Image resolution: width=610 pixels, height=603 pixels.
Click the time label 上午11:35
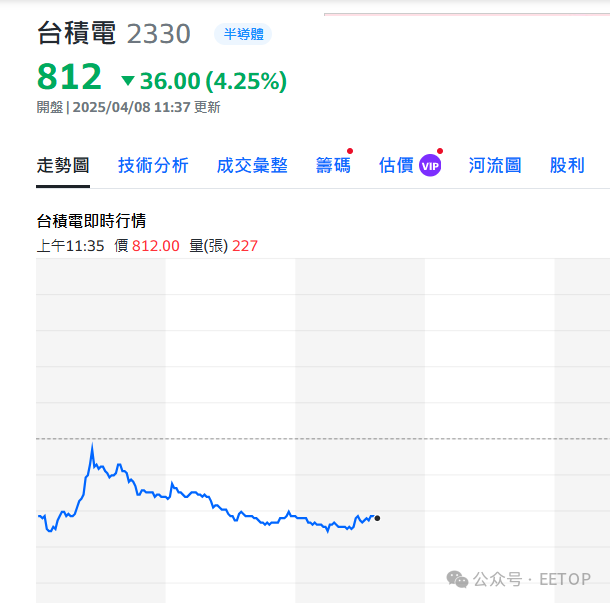70,246
